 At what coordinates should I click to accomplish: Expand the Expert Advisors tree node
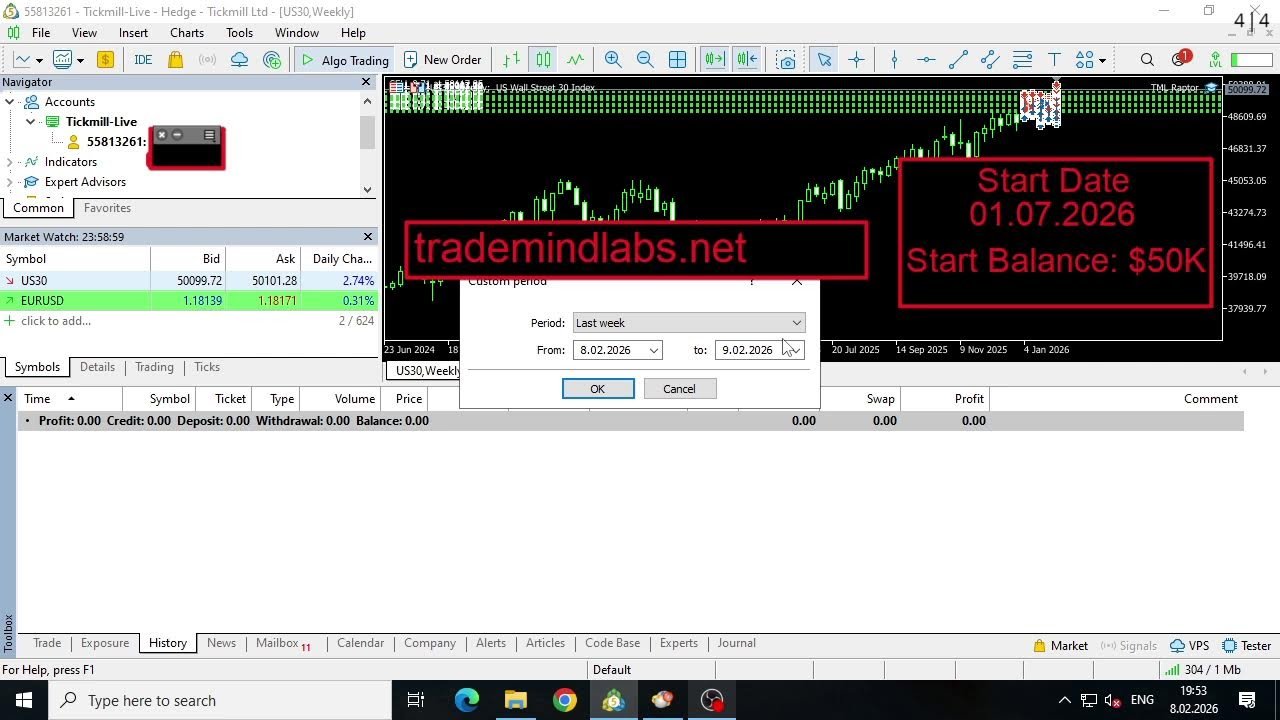pos(10,182)
